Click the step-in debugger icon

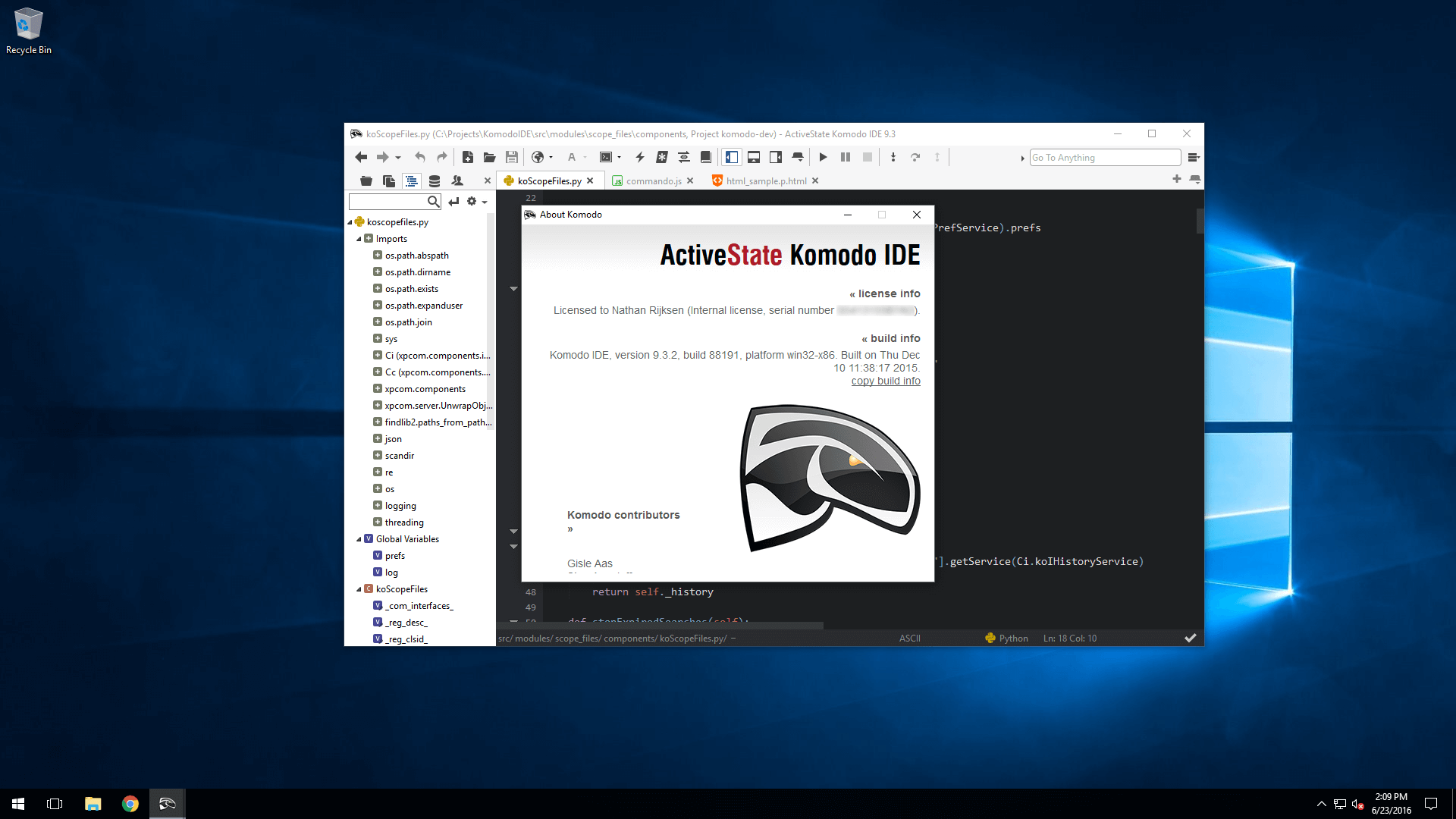(x=893, y=157)
